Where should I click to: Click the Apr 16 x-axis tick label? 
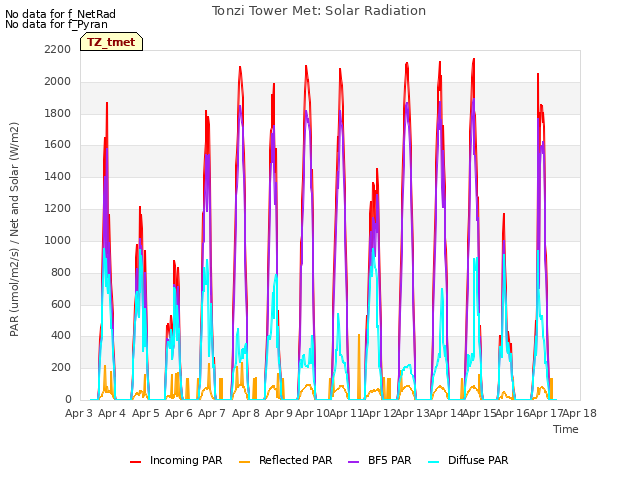(513, 413)
